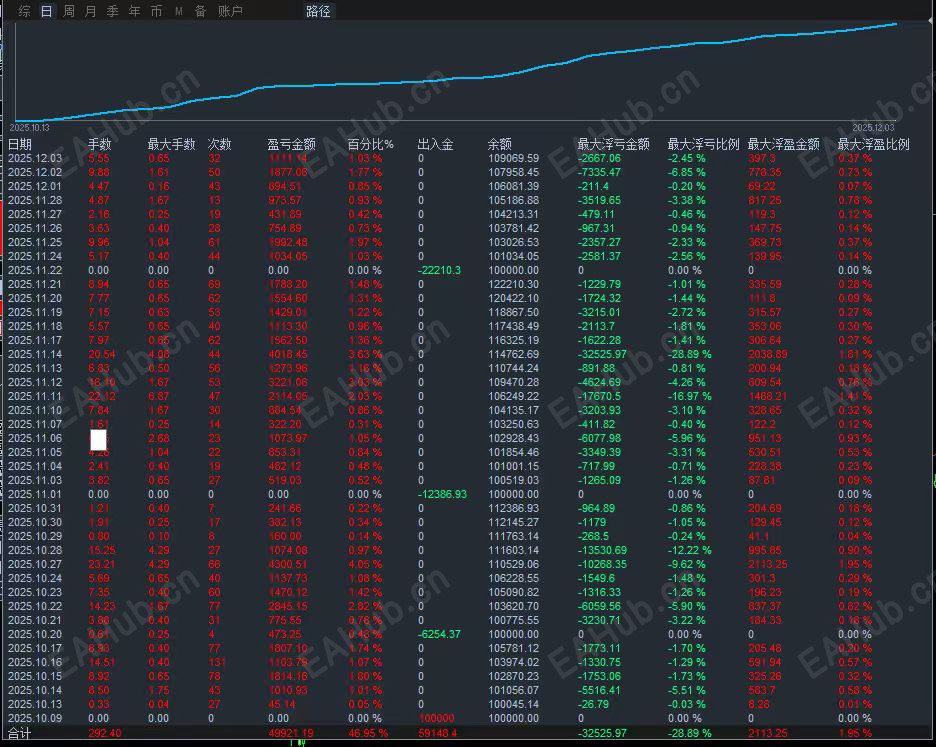This screenshot has width=936, height=747.
Task: Switch to 月 monthly view
Action: (x=91, y=11)
